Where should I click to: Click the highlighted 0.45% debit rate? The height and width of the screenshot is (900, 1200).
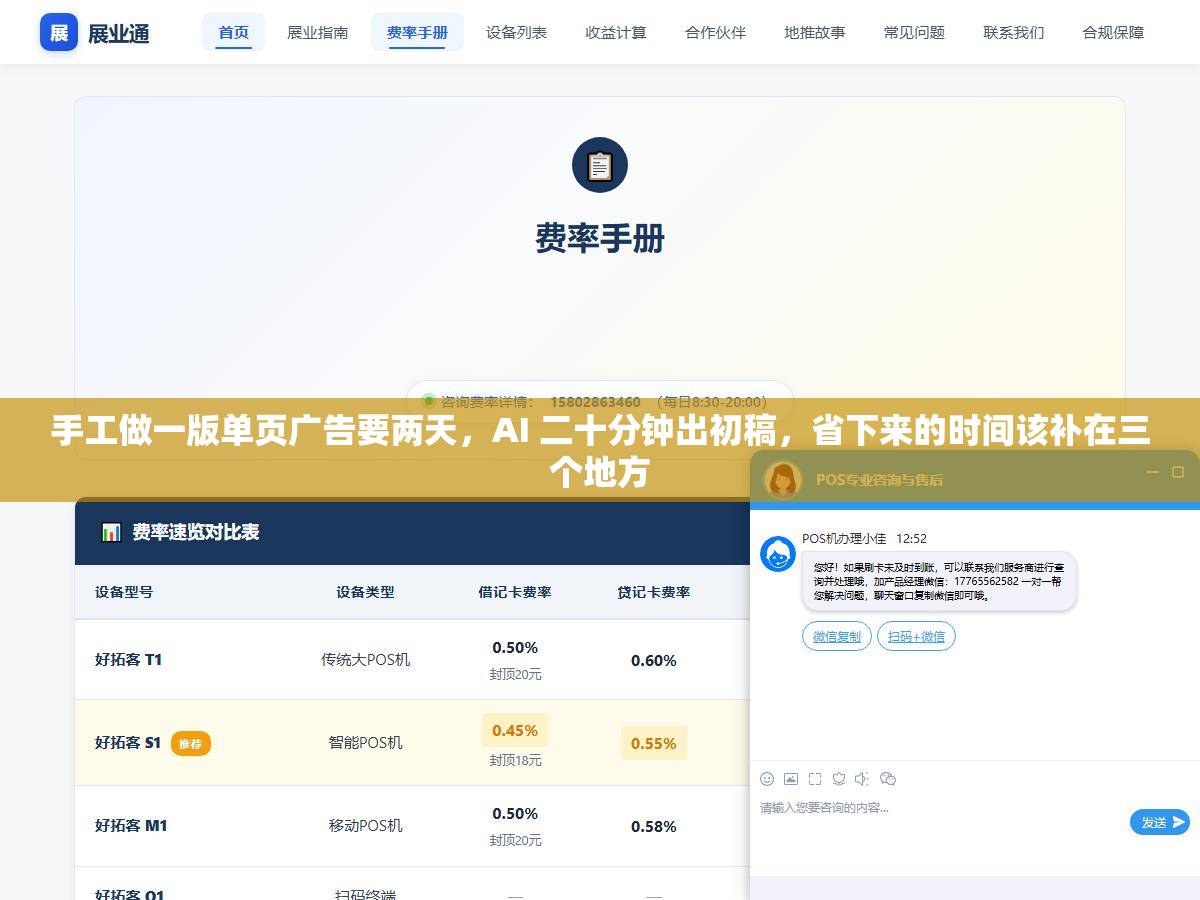click(x=515, y=730)
